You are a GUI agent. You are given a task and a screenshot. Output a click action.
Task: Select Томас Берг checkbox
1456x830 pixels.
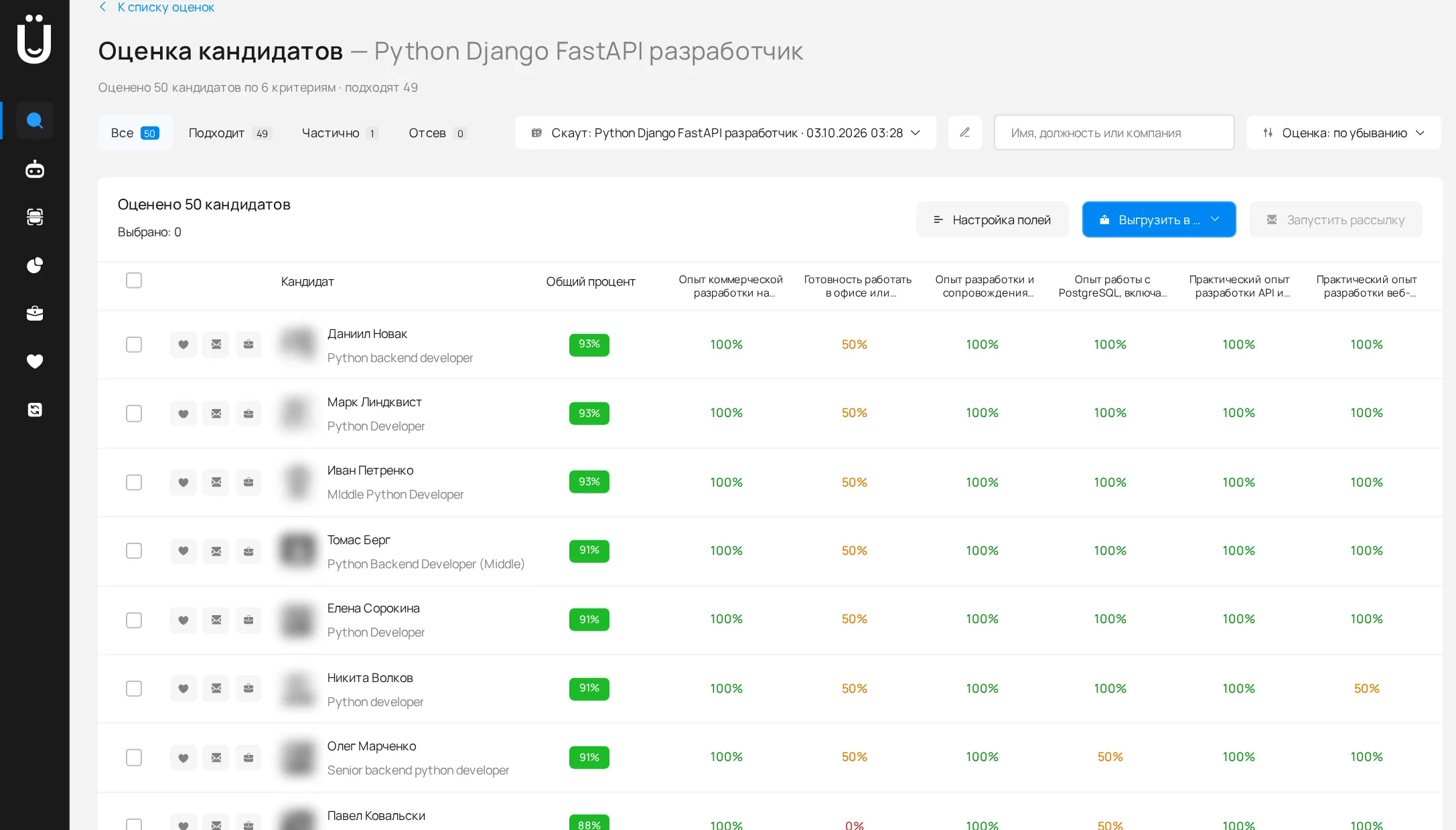click(134, 551)
